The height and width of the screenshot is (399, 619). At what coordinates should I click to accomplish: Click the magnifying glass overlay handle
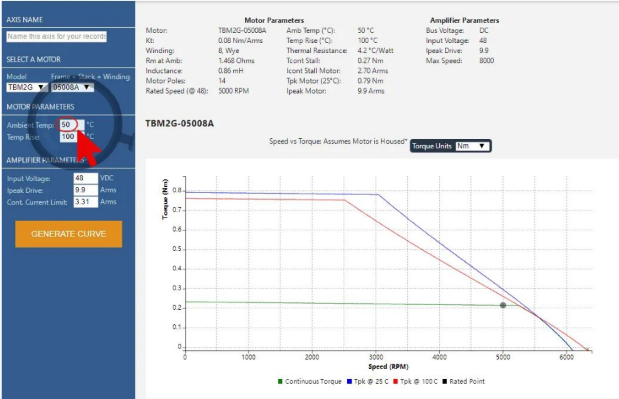coord(127,141)
